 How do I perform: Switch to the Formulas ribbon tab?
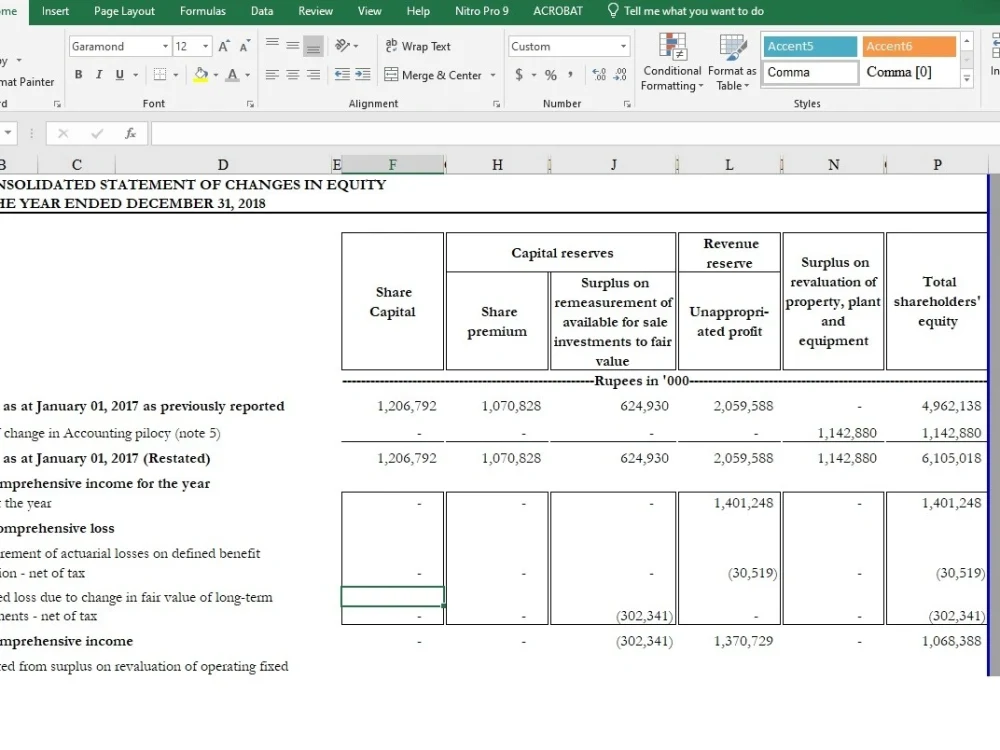(203, 11)
